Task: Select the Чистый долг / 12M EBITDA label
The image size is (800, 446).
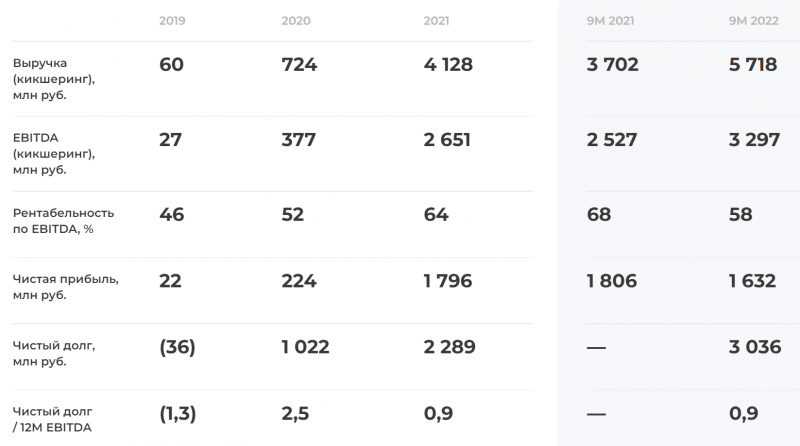Action: click(53, 419)
